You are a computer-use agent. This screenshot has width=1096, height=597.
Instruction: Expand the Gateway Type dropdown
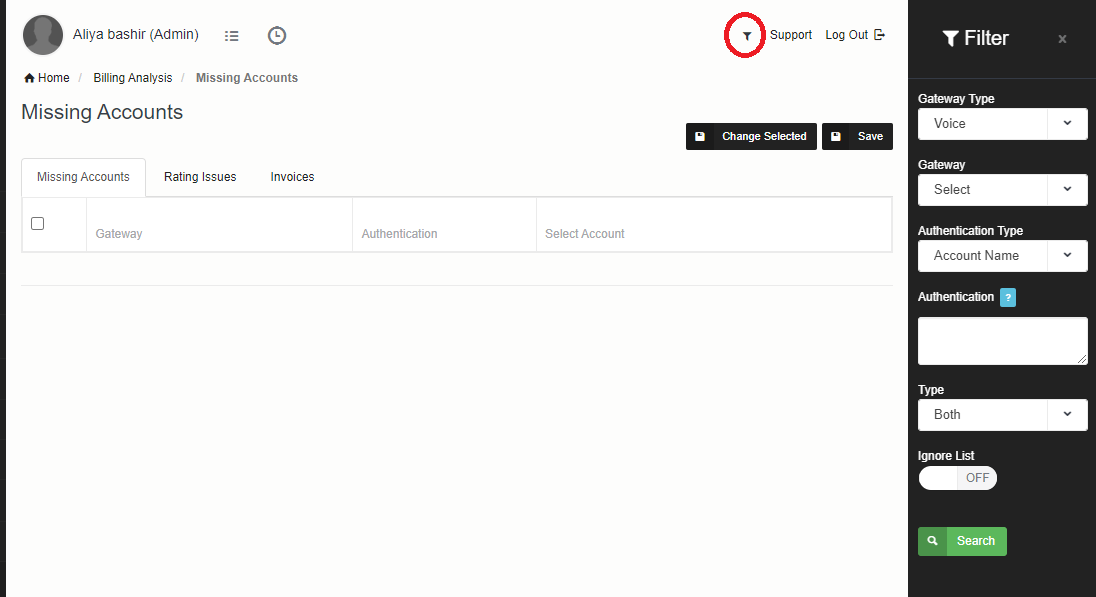(1002, 124)
